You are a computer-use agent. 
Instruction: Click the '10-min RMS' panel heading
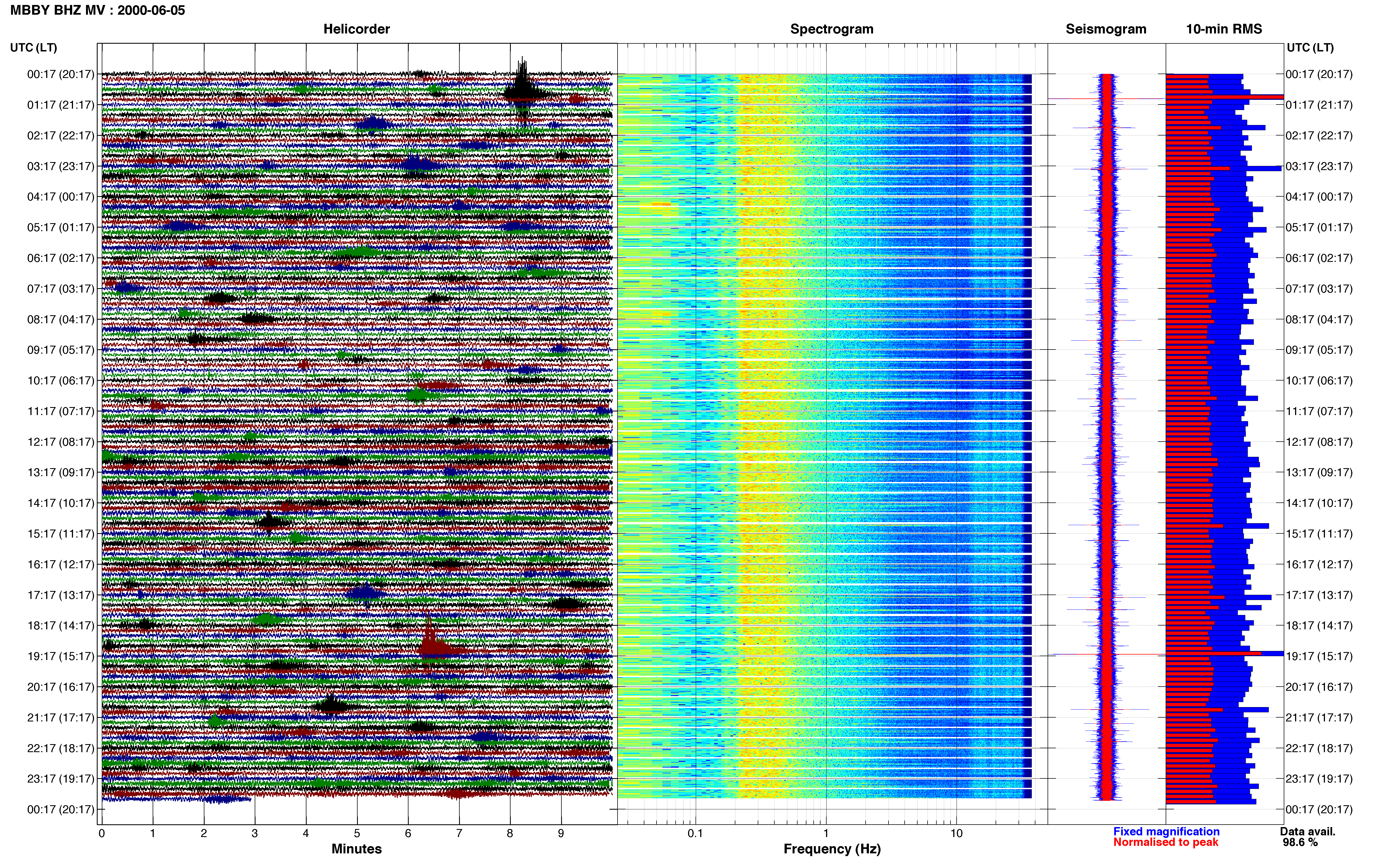(x=1224, y=29)
